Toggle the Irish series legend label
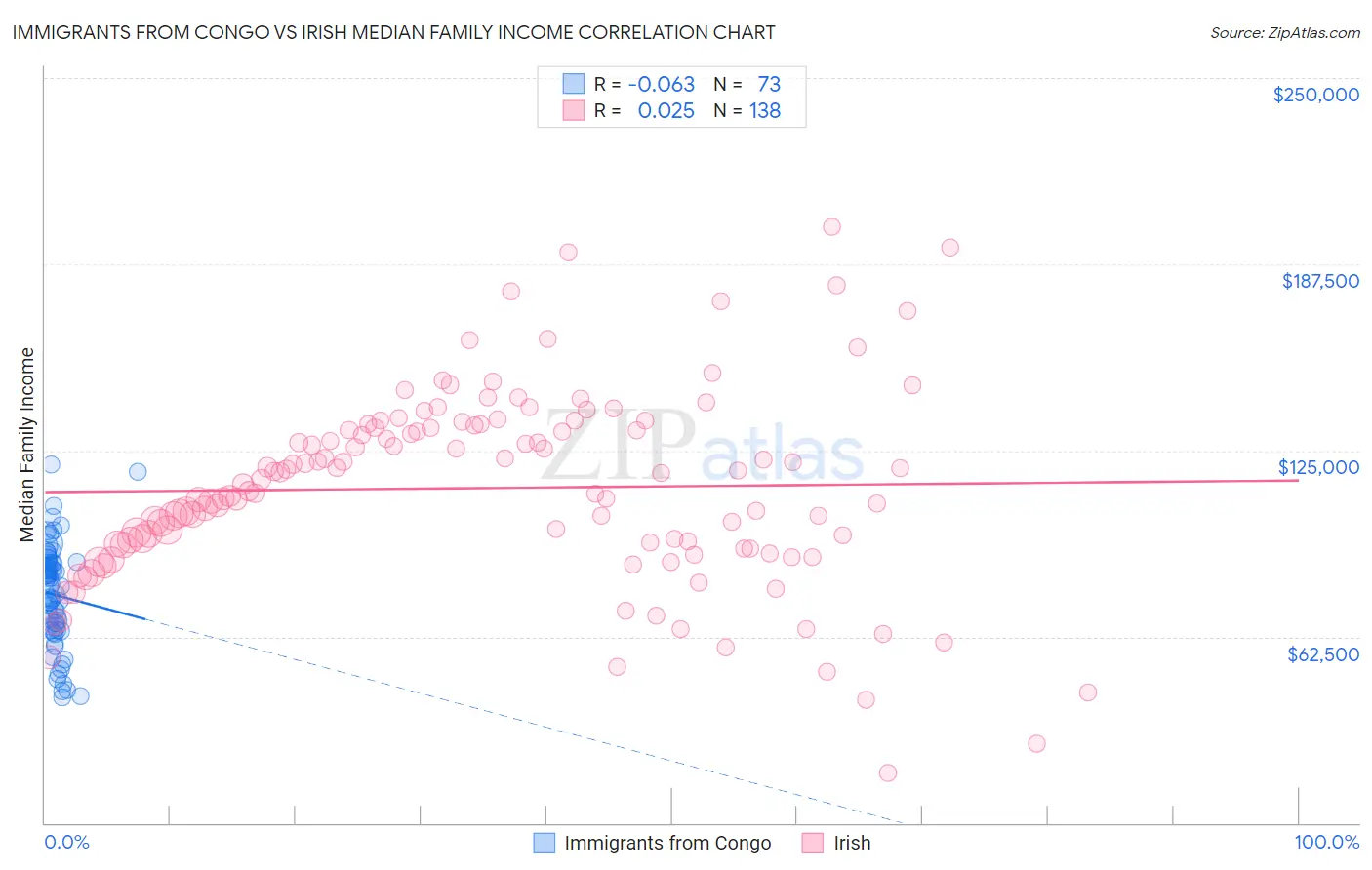 (852, 843)
